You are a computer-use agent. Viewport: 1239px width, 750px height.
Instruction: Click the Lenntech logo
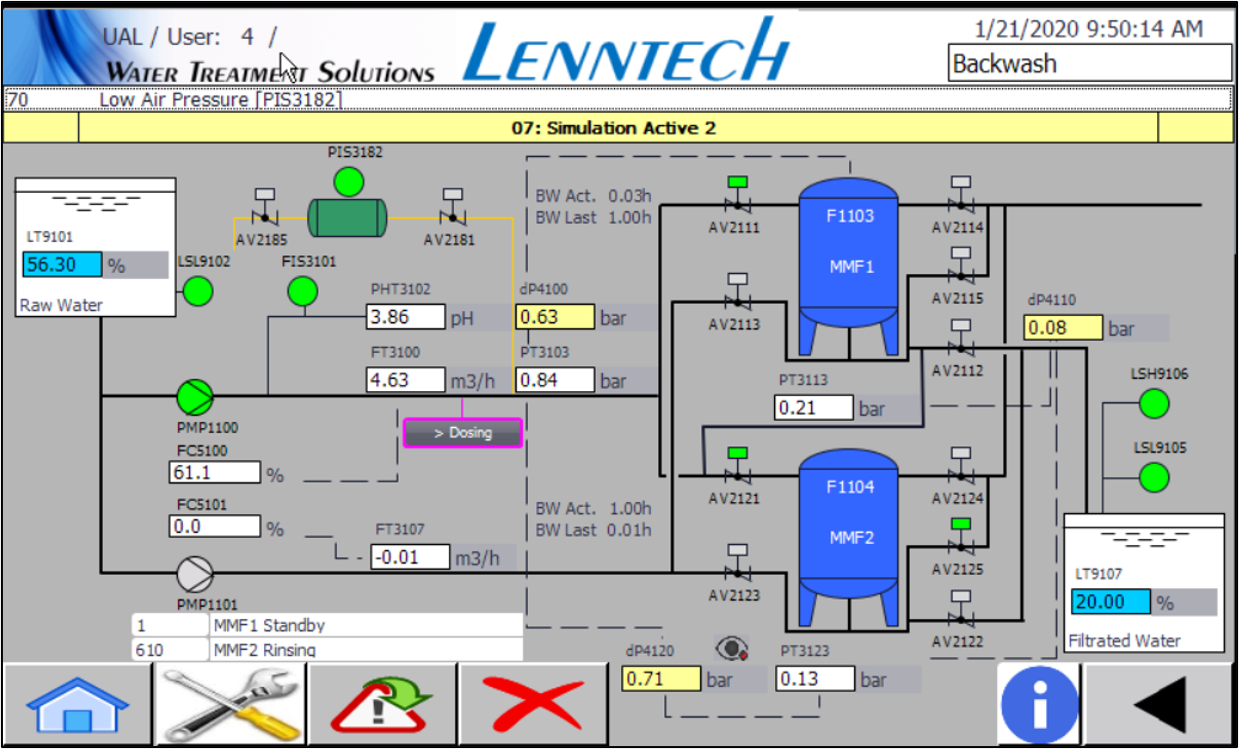click(627, 48)
